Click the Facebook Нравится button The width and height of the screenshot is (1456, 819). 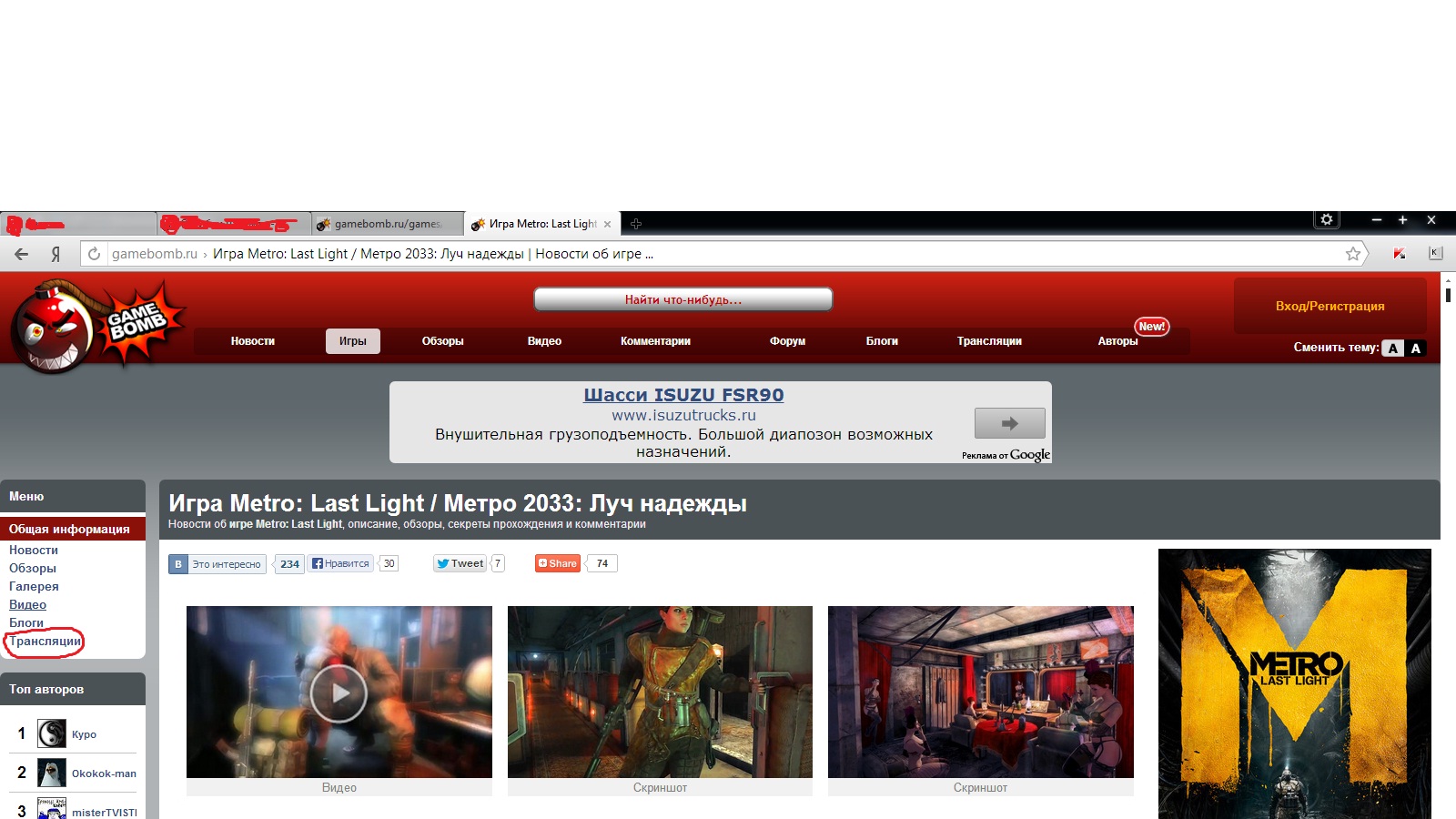pyautogui.click(x=341, y=563)
